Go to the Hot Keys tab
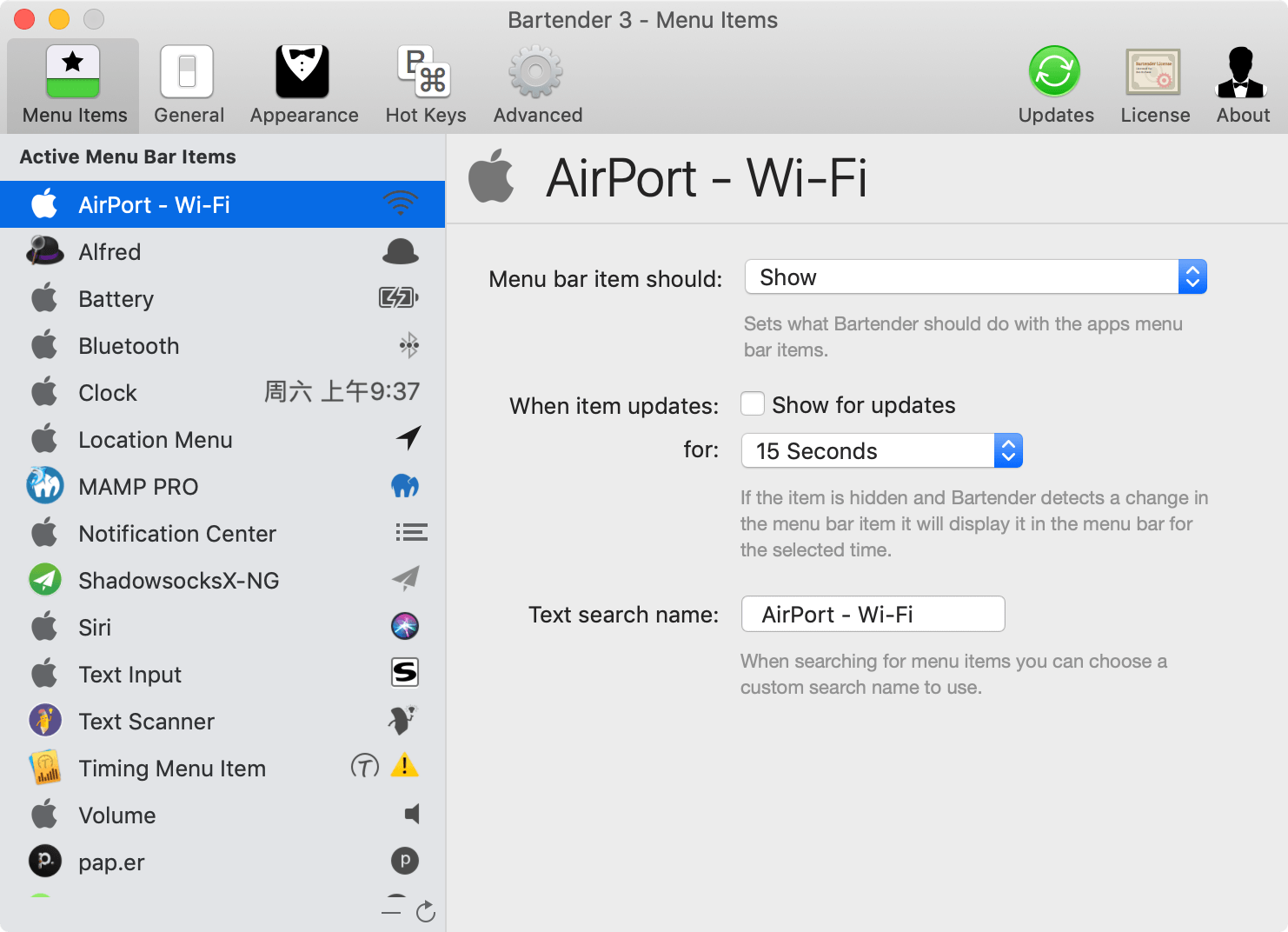Viewport: 1288px width, 932px height. pyautogui.click(x=425, y=85)
